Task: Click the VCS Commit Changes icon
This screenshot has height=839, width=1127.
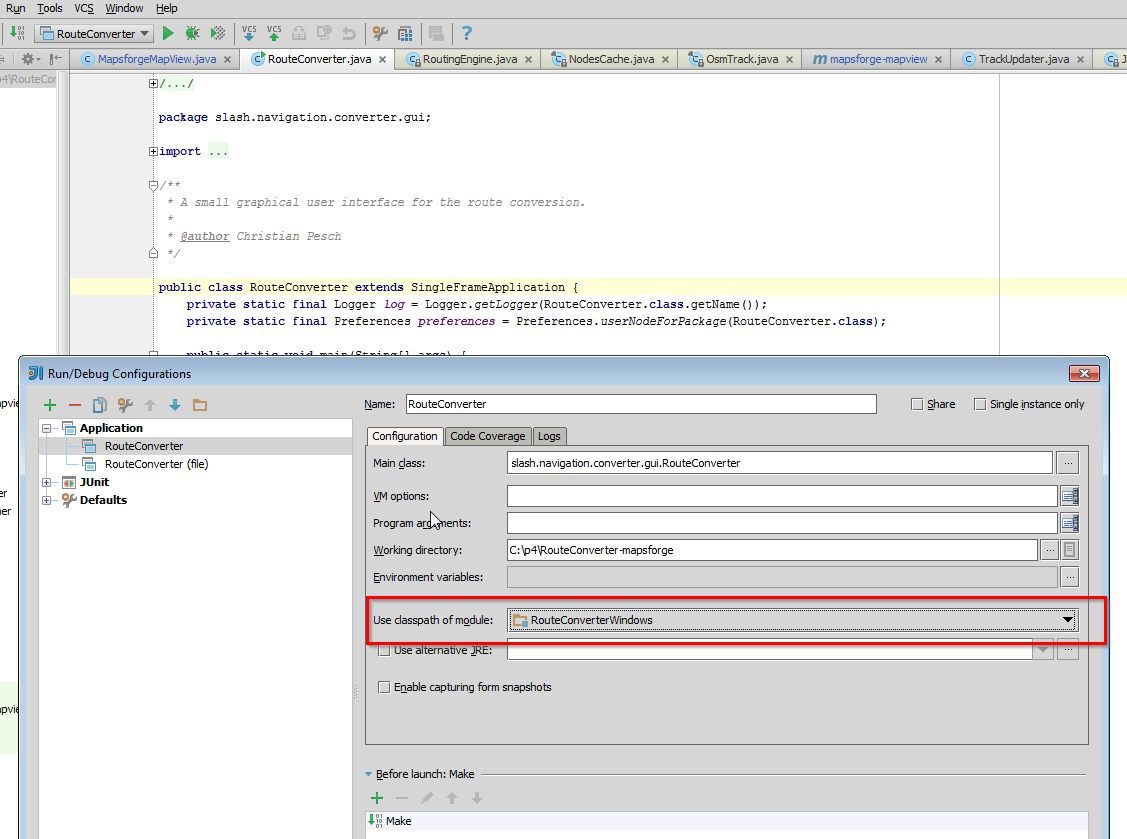Action: click(x=274, y=33)
